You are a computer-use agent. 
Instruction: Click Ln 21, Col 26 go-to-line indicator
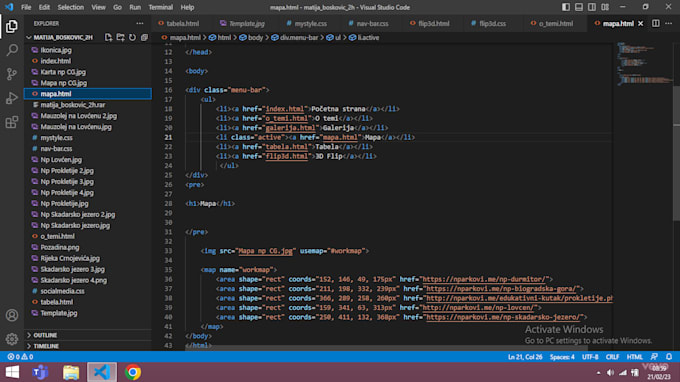[525, 357]
